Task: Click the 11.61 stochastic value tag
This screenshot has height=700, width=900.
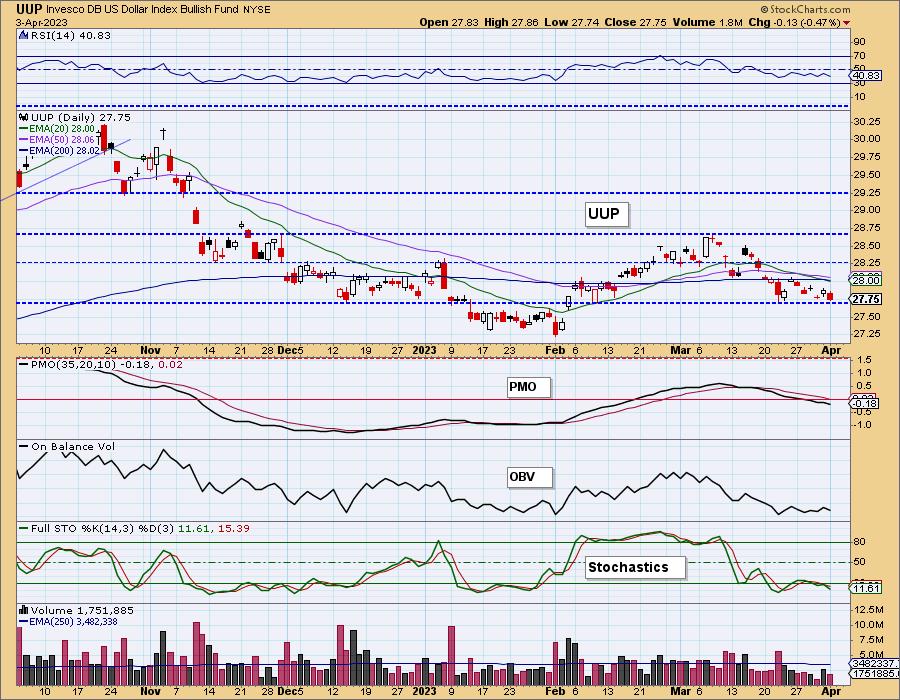Action: pyautogui.click(x=866, y=588)
